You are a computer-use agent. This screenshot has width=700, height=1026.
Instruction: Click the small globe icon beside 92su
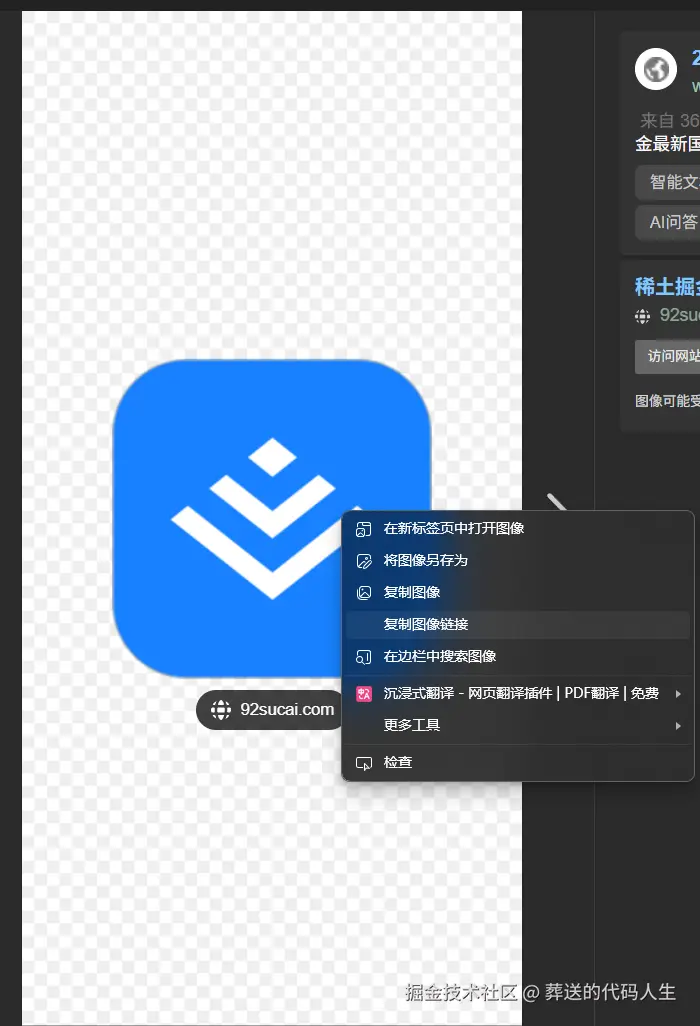point(642,317)
